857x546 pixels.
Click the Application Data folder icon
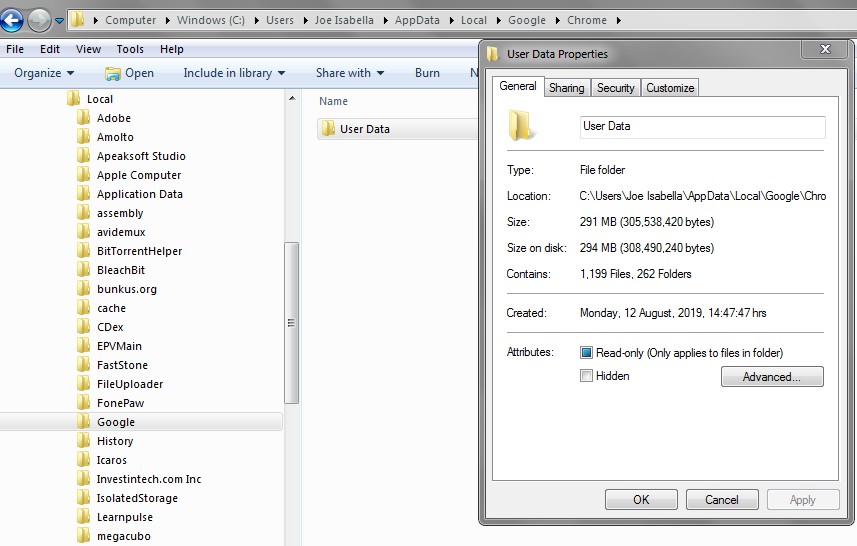click(83, 193)
